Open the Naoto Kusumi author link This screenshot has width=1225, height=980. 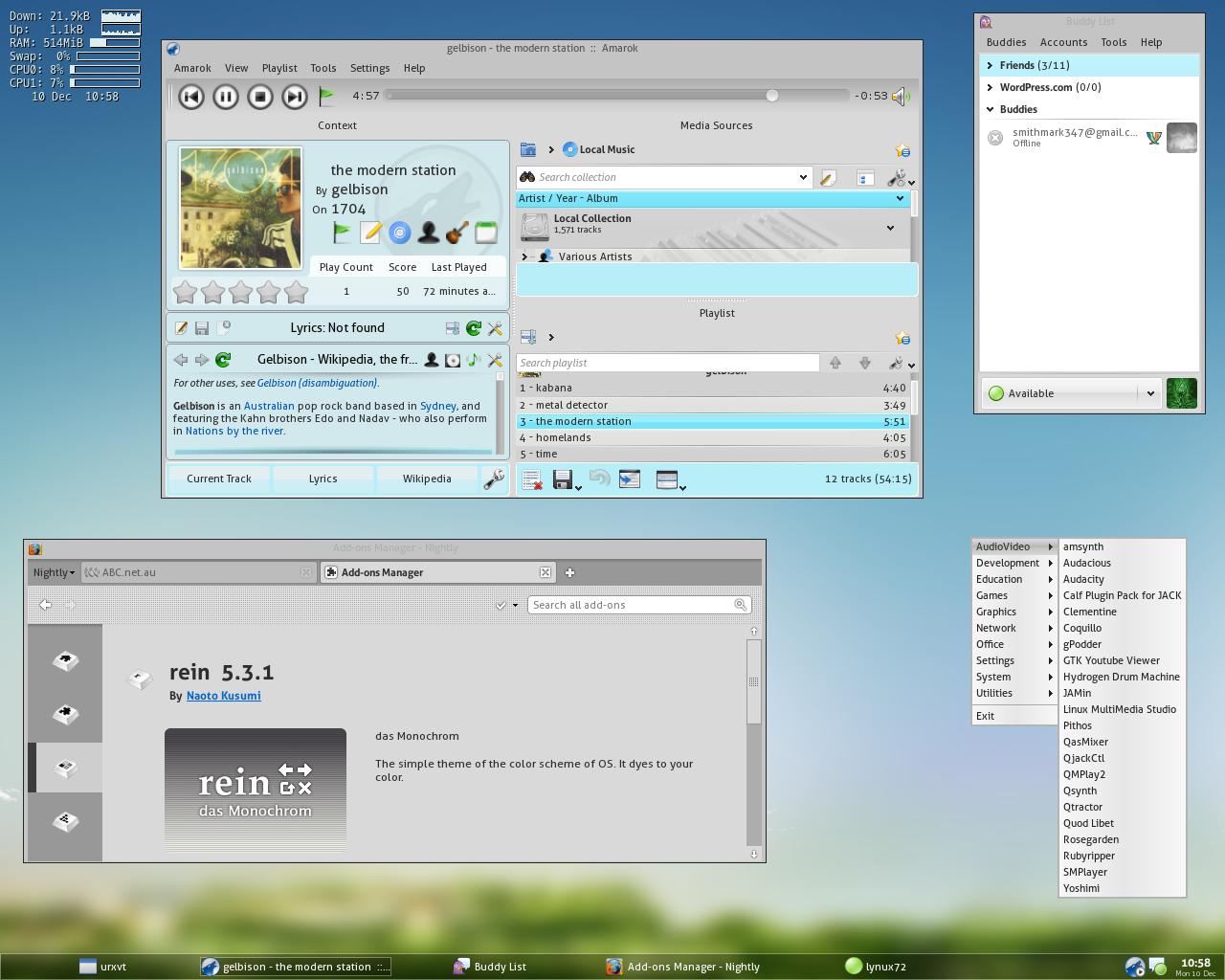223,696
